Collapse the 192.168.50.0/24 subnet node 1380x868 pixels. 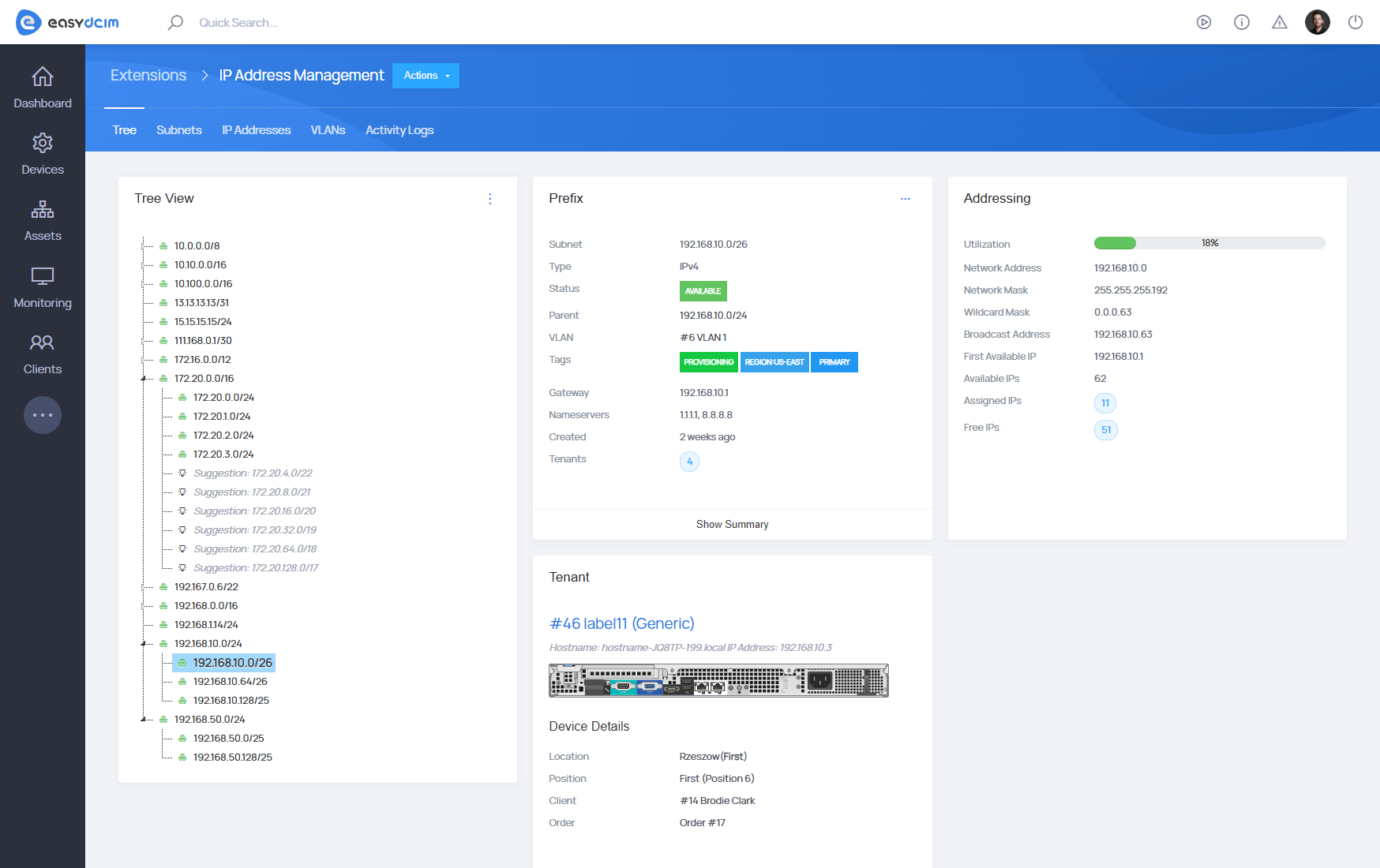point(144,720)
